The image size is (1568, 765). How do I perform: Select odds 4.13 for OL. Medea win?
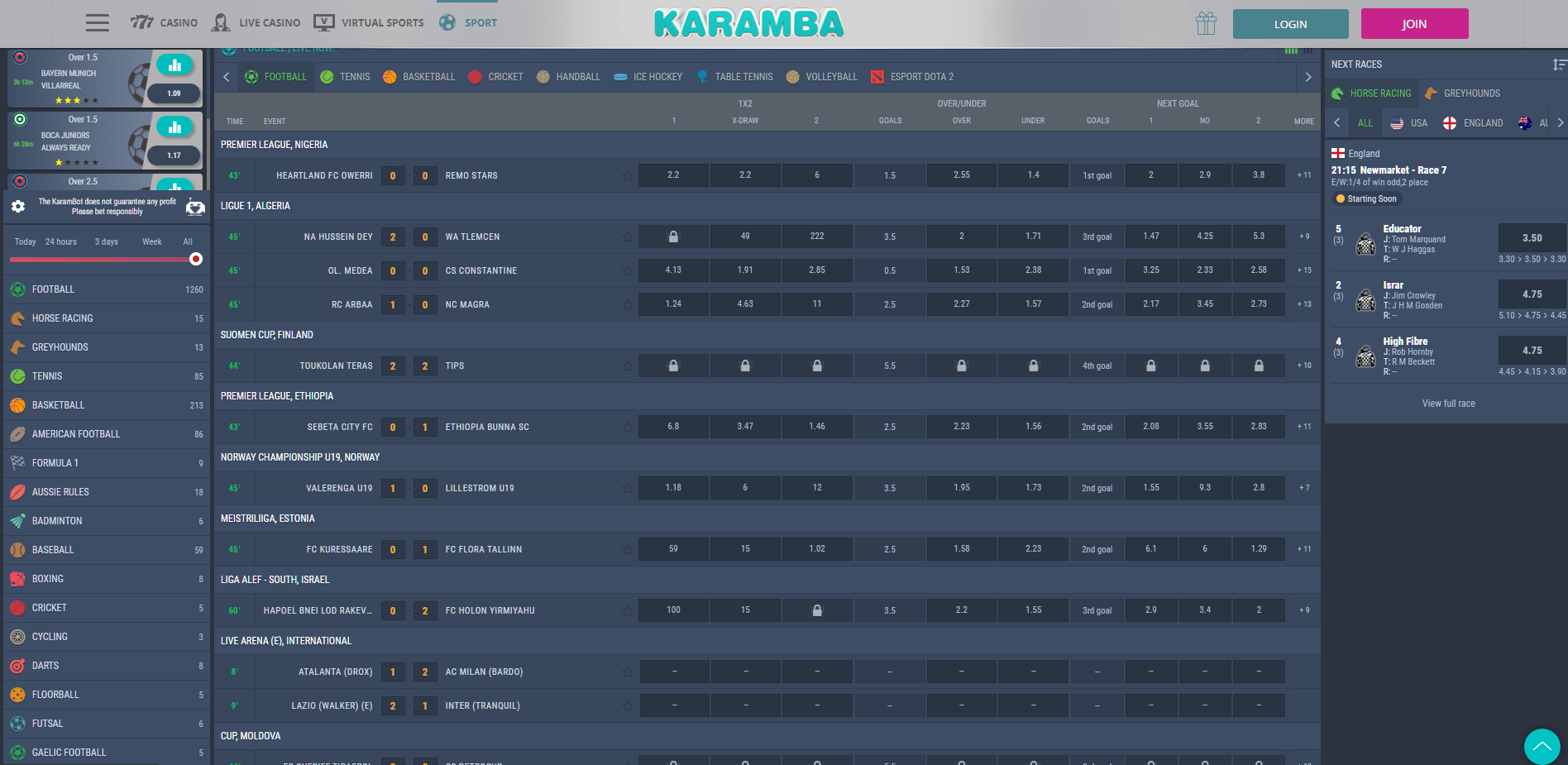[673, 270]
